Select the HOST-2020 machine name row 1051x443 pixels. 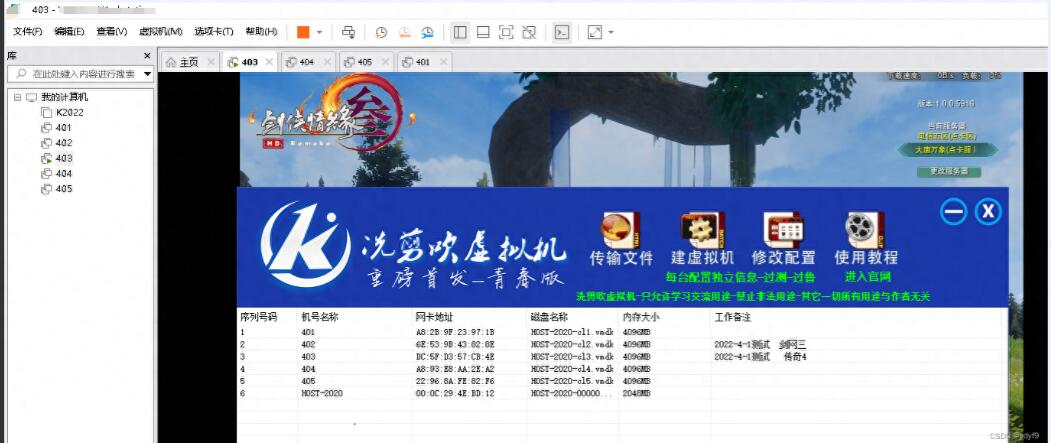click(322, 393)
